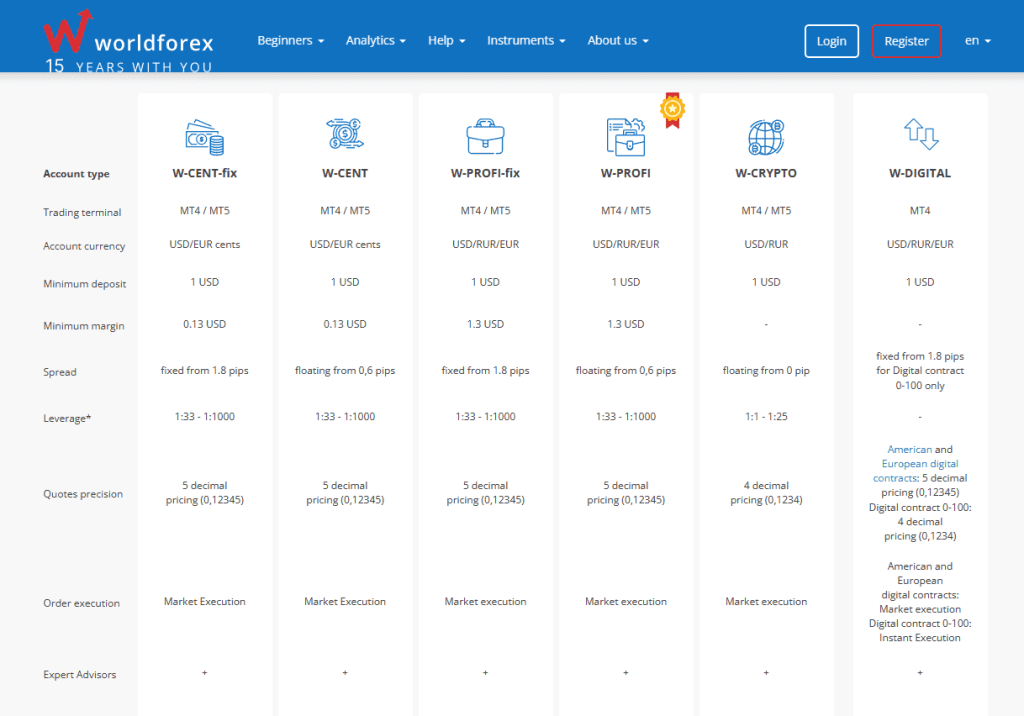Click W-DIGITAL's 1 USD minimum deposit

pos(920,282)
